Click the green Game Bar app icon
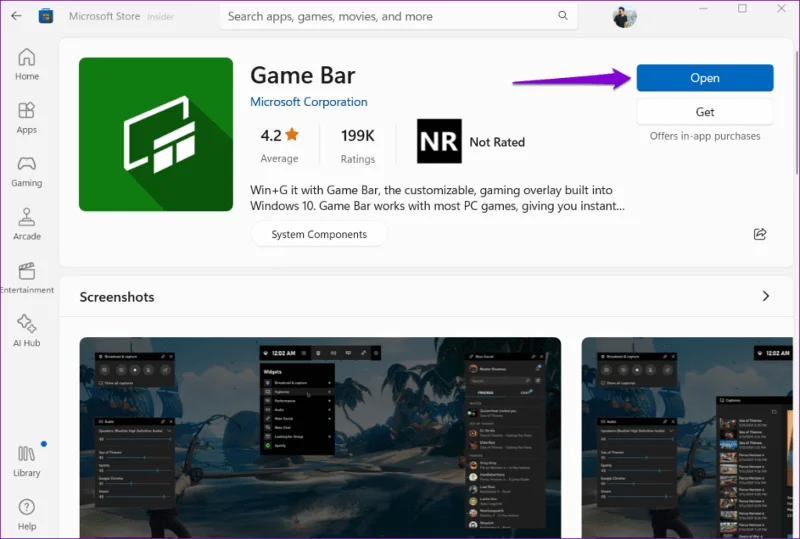Viewport: 800px width, 539px height. point(156,134)
